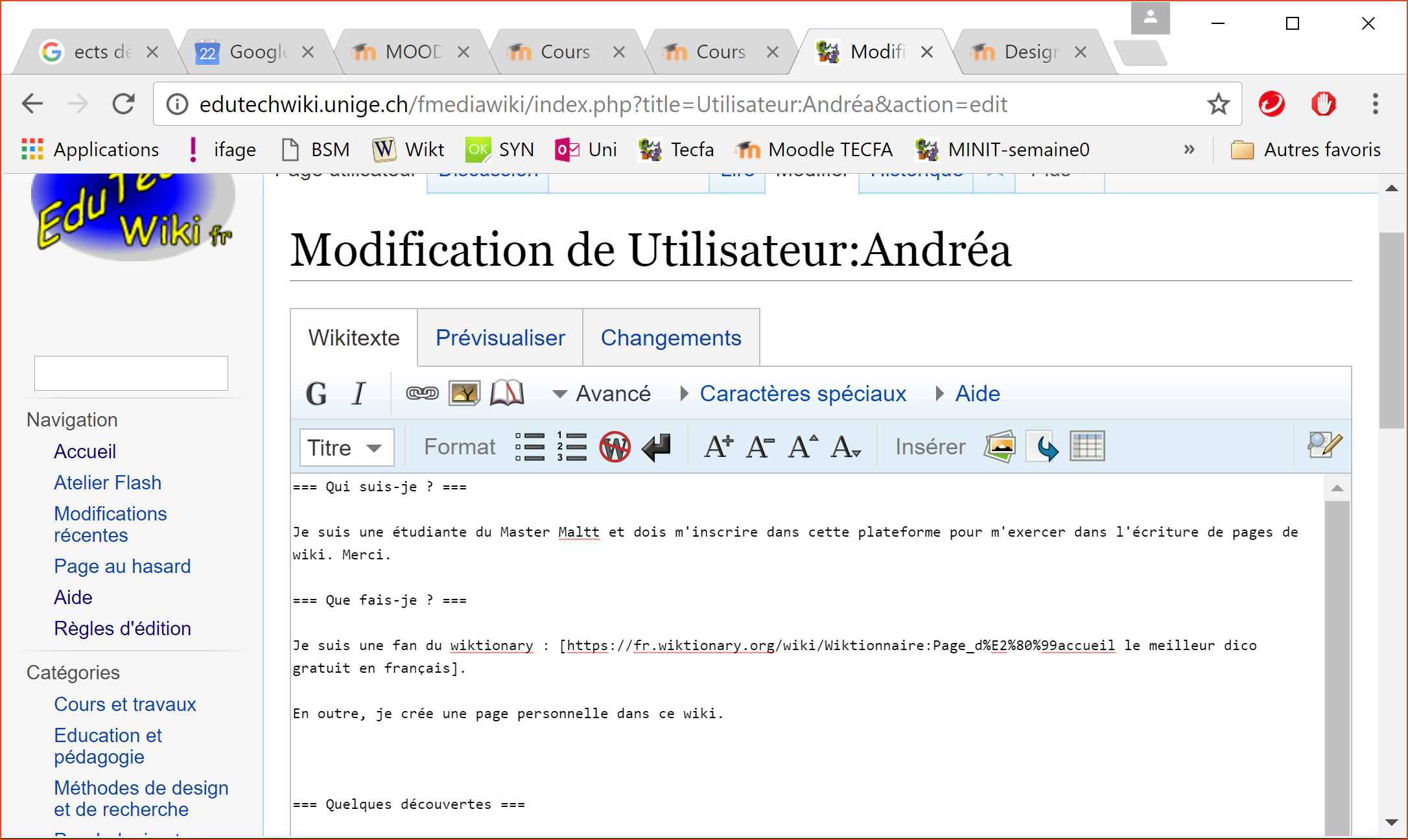Switch to Wikitexte tab
1408x840 pixels.
[x=354, y=338]
